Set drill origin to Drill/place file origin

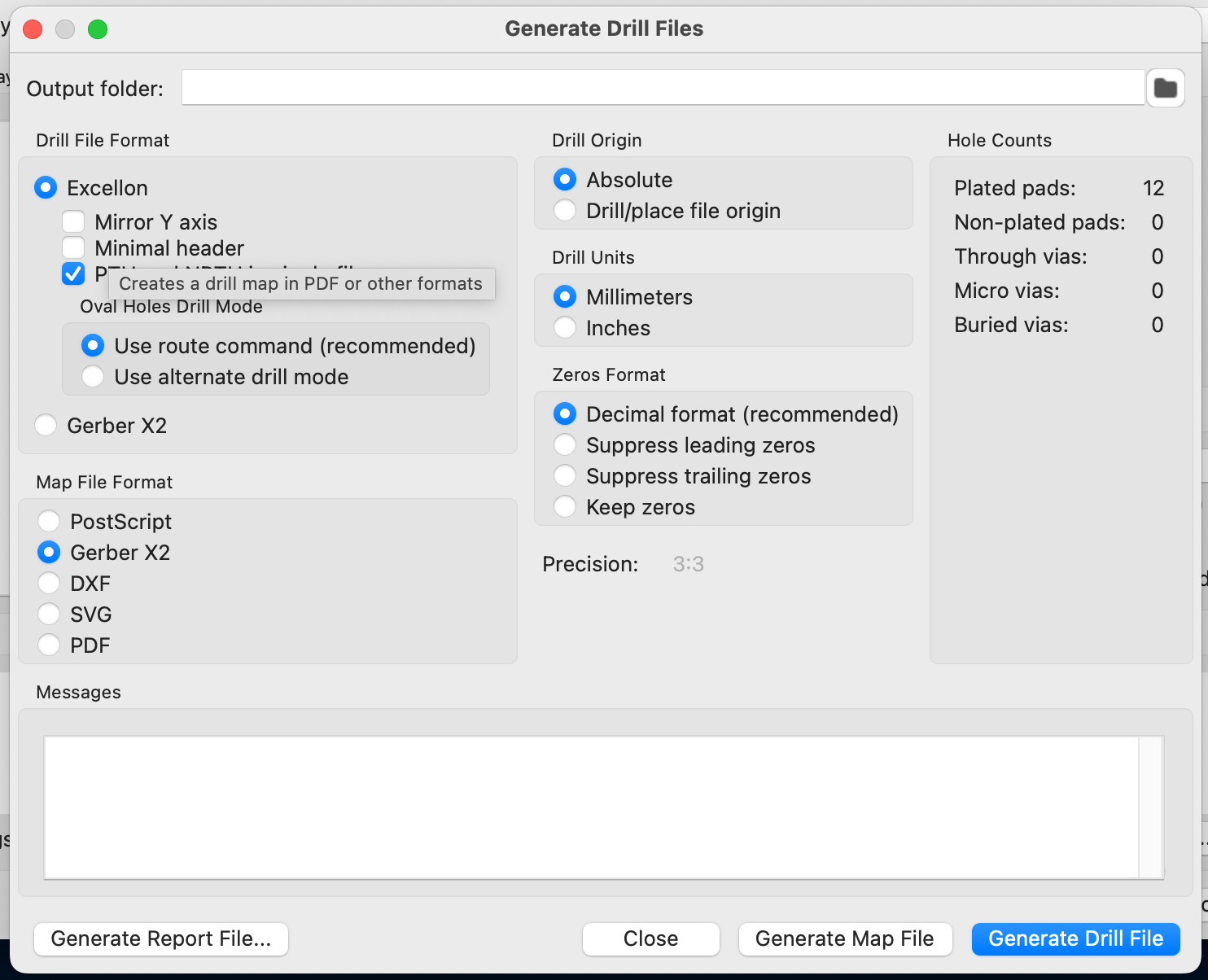click(x=565, y=210)
